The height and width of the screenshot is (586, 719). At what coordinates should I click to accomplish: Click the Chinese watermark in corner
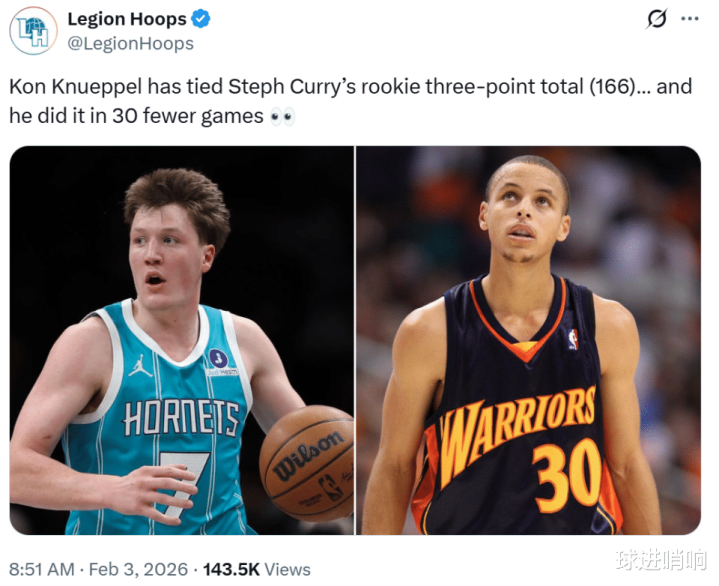coord(661,560)
